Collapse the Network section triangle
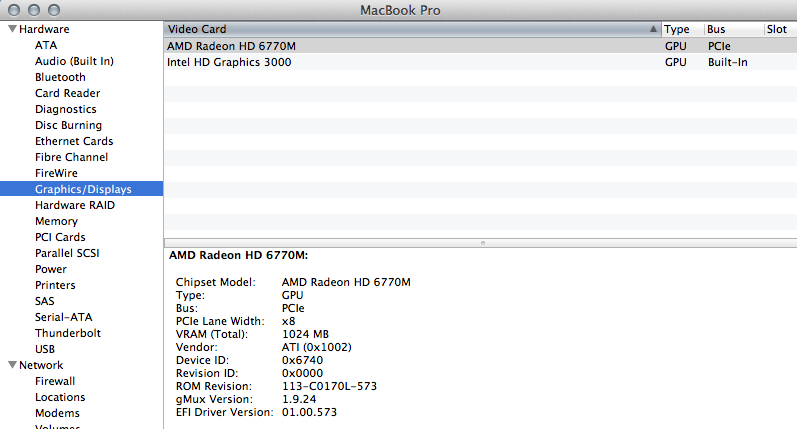 (x=13, y=365)
